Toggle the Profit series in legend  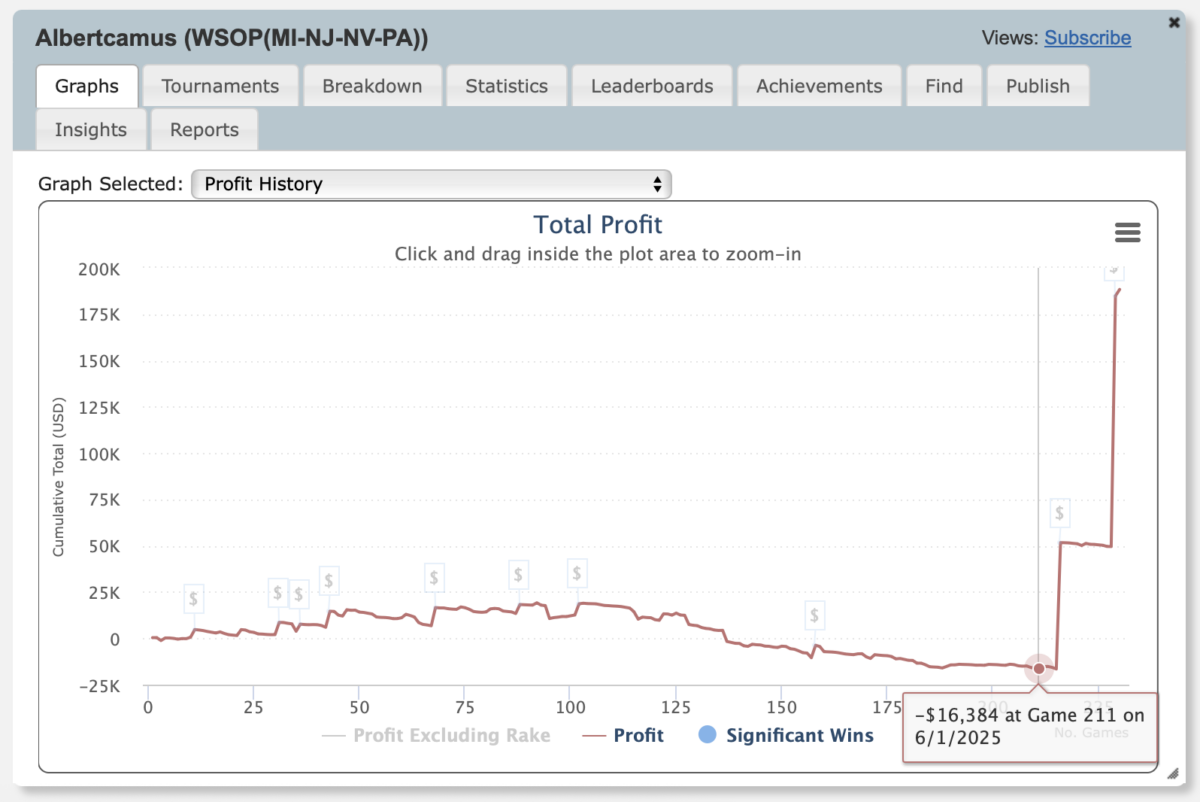point(625,736)
